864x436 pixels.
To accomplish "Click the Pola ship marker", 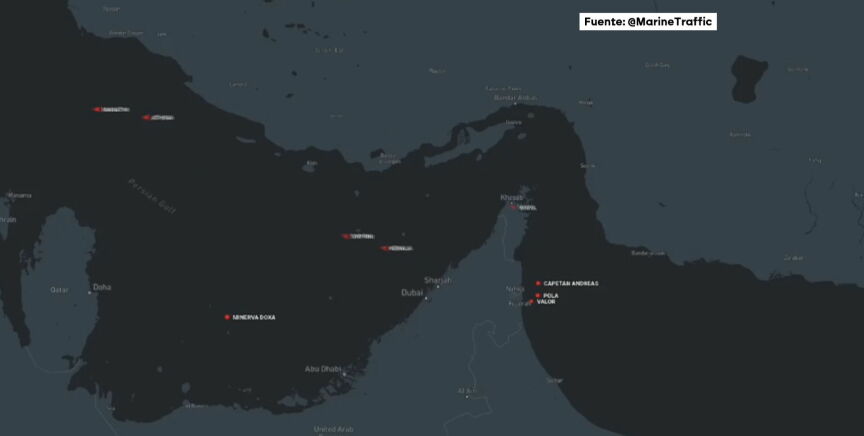I will pos(538,295).
